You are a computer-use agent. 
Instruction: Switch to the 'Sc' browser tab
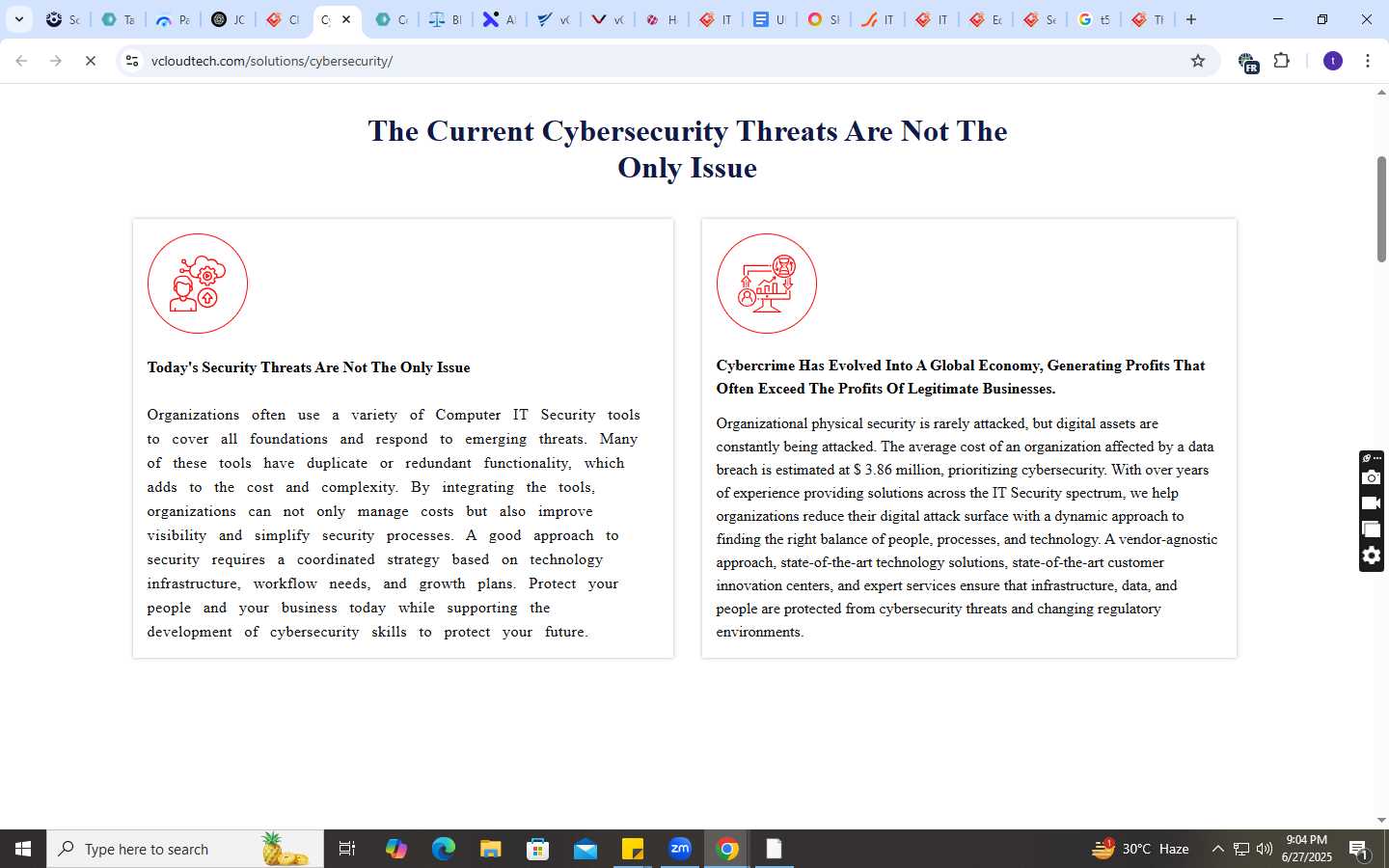(x=64, y=19)
